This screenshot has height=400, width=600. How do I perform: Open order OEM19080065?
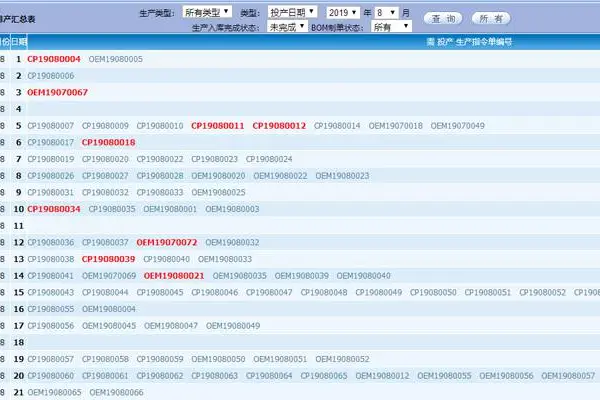pyautogui.click(x=54, y=392)
